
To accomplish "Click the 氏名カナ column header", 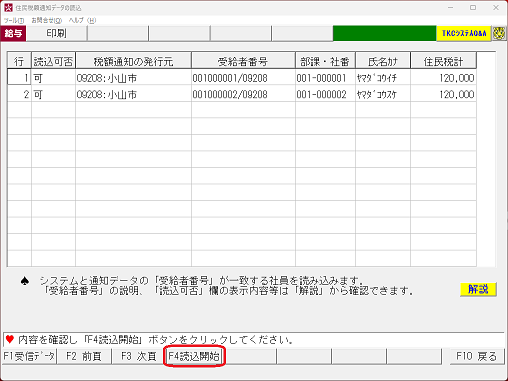I will click(383, 61).
